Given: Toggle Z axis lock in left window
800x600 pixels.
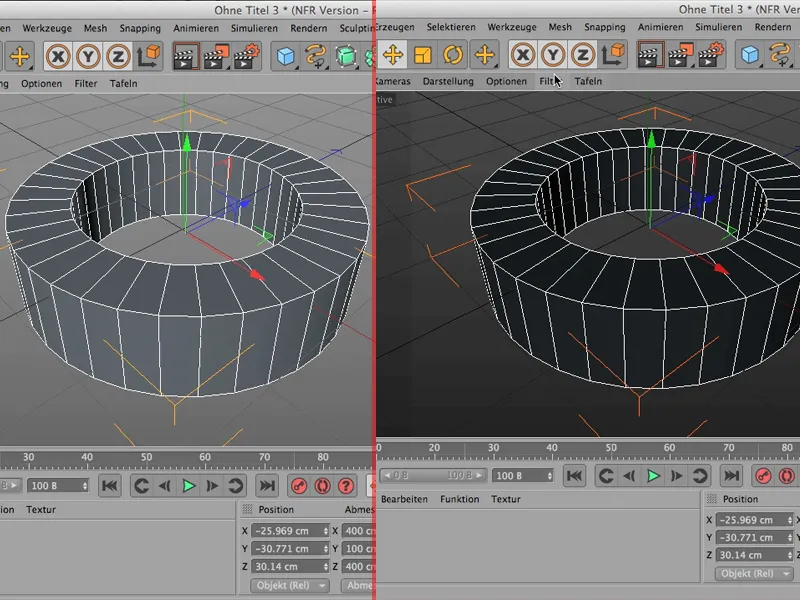Looking at the screenshot, I should (118, 56).
